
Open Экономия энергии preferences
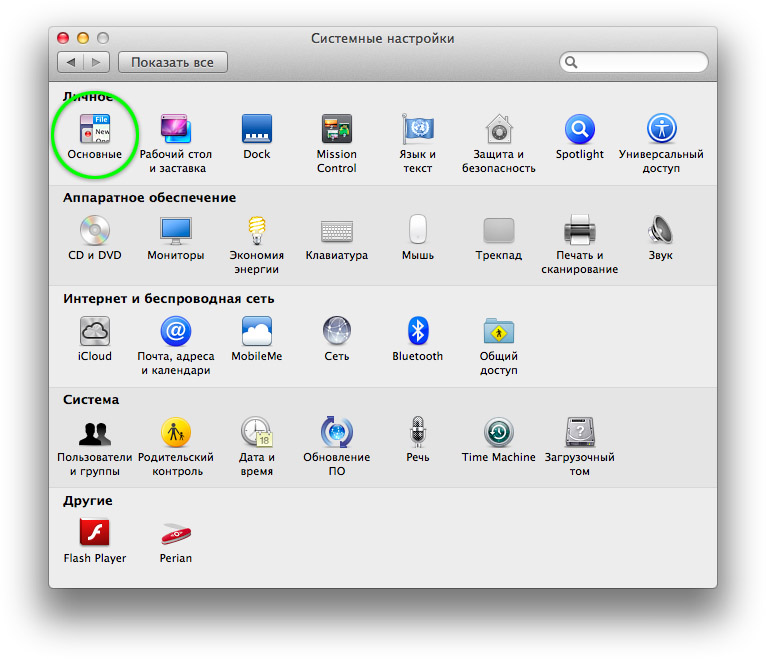pos(257,231)
